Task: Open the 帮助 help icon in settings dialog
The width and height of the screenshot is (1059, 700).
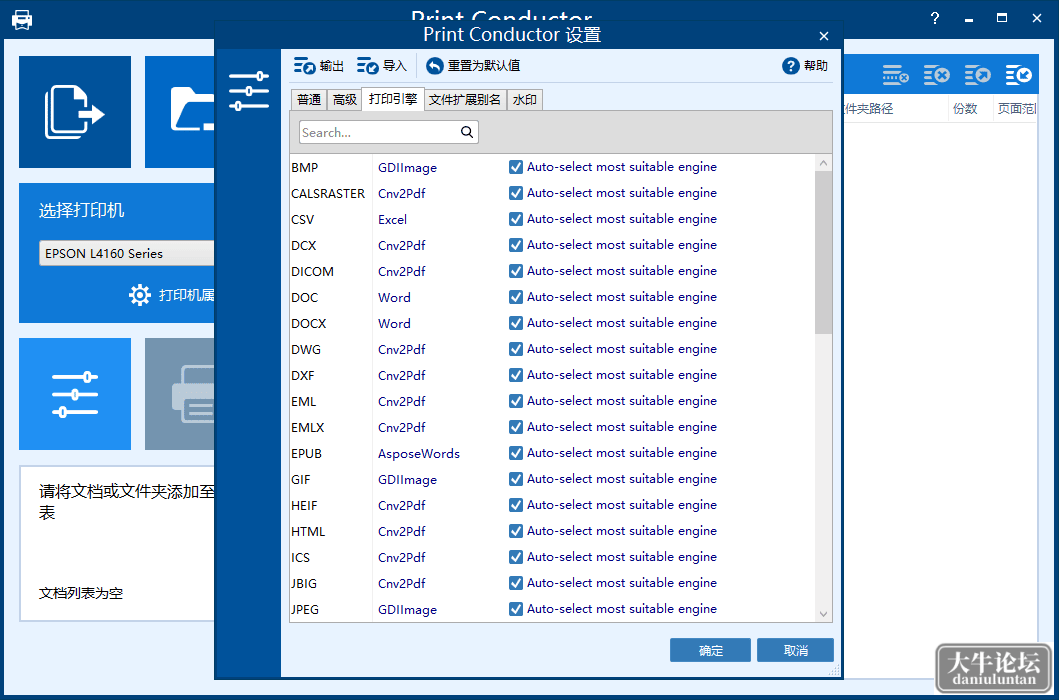Action: tap(791, 66)
